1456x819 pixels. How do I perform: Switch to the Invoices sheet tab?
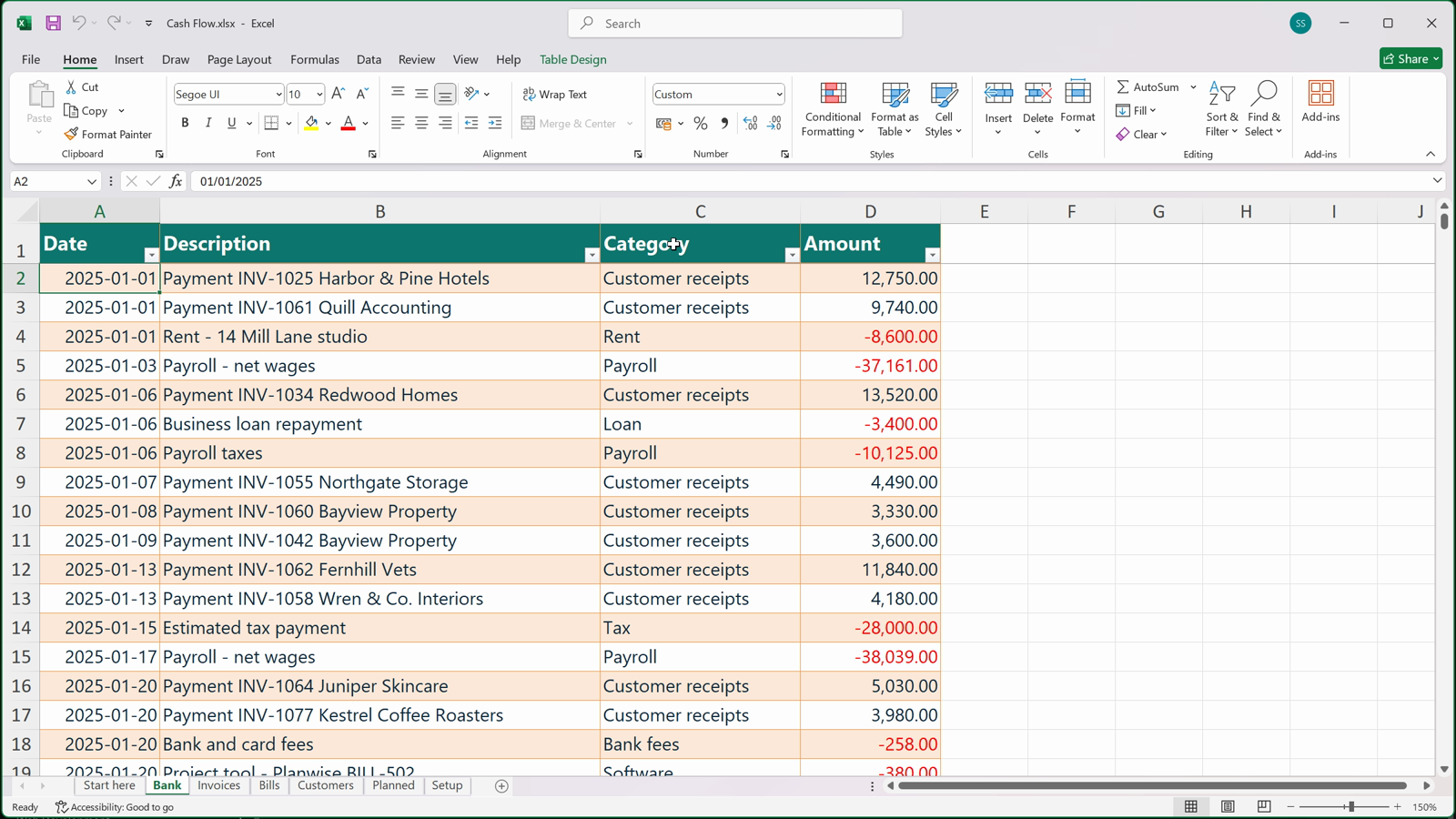click(x=219, y=785)
